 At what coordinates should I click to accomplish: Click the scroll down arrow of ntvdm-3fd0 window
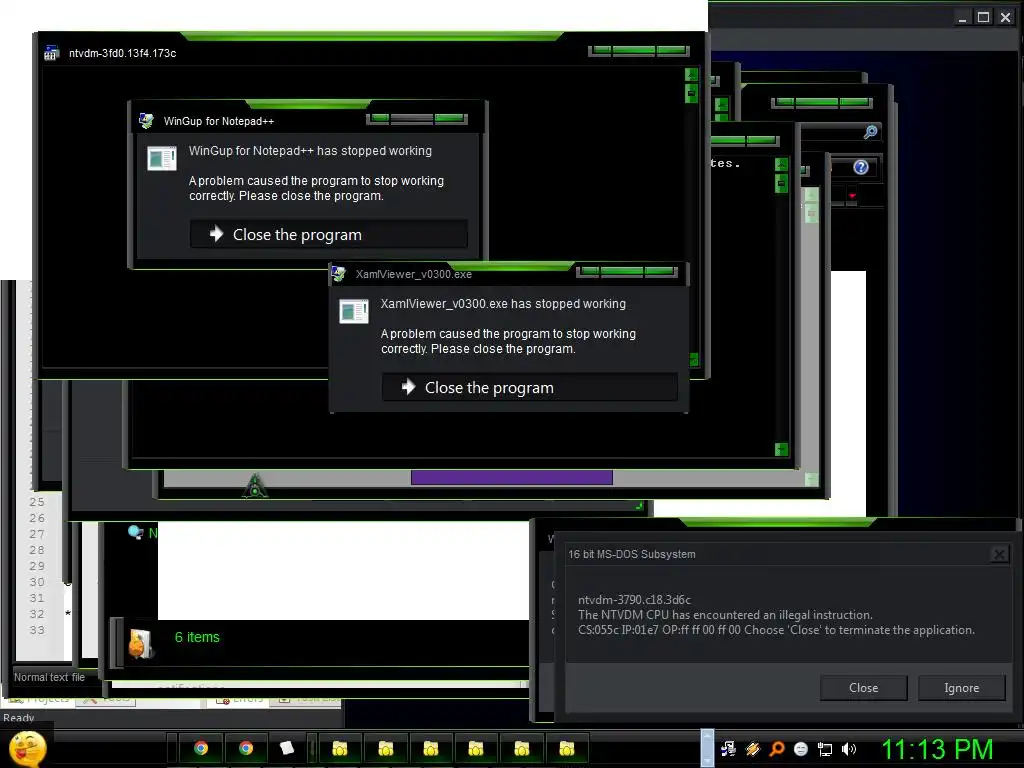(x=693, y=359)
